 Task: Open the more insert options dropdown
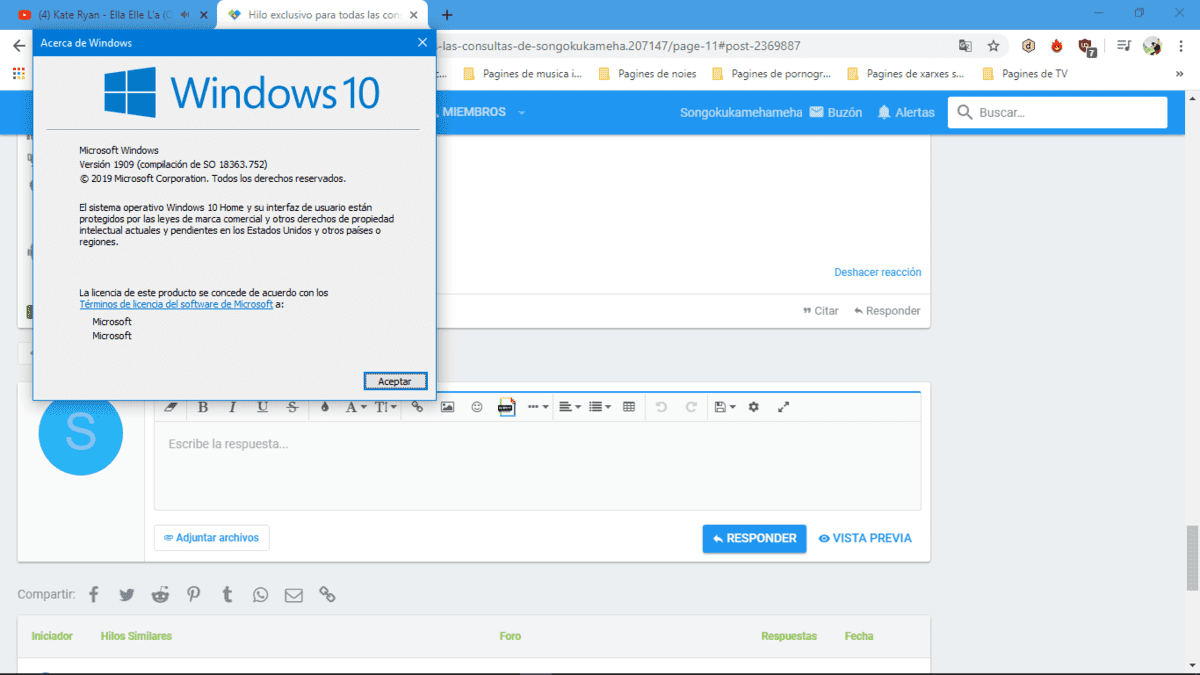(x=538, y=407)
